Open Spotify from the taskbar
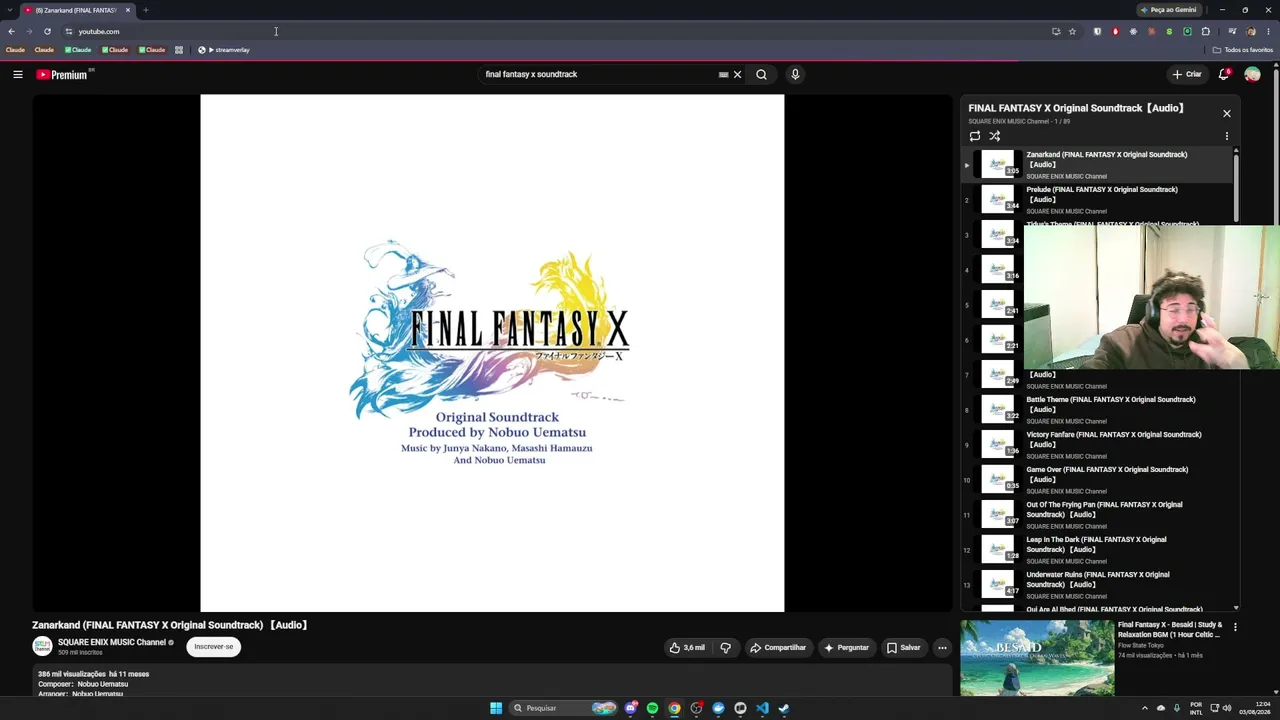This screenshot has height=720, width=1280. tap(653, 708)
